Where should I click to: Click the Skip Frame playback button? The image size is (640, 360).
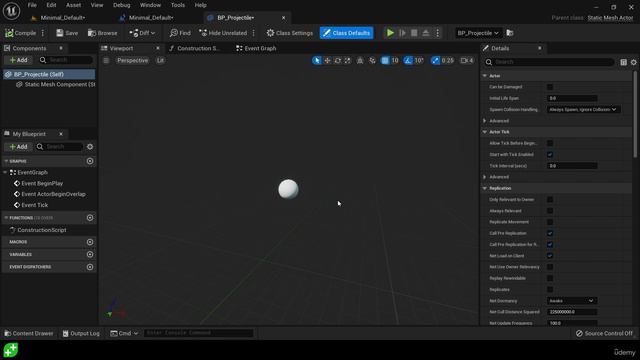[402, 33]
